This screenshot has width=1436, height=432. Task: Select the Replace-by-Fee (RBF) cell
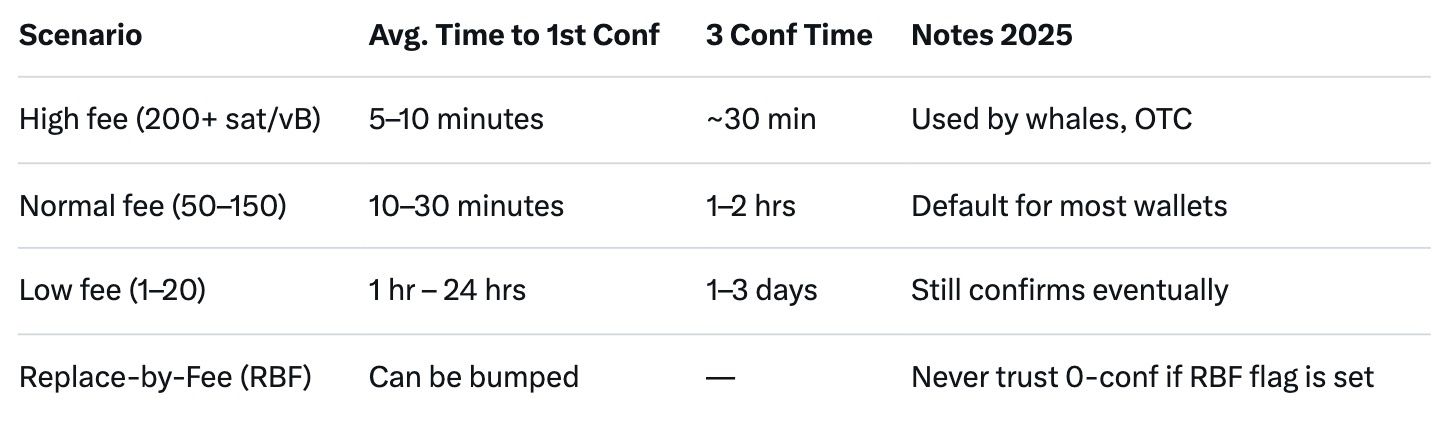(x=166, y=377)
